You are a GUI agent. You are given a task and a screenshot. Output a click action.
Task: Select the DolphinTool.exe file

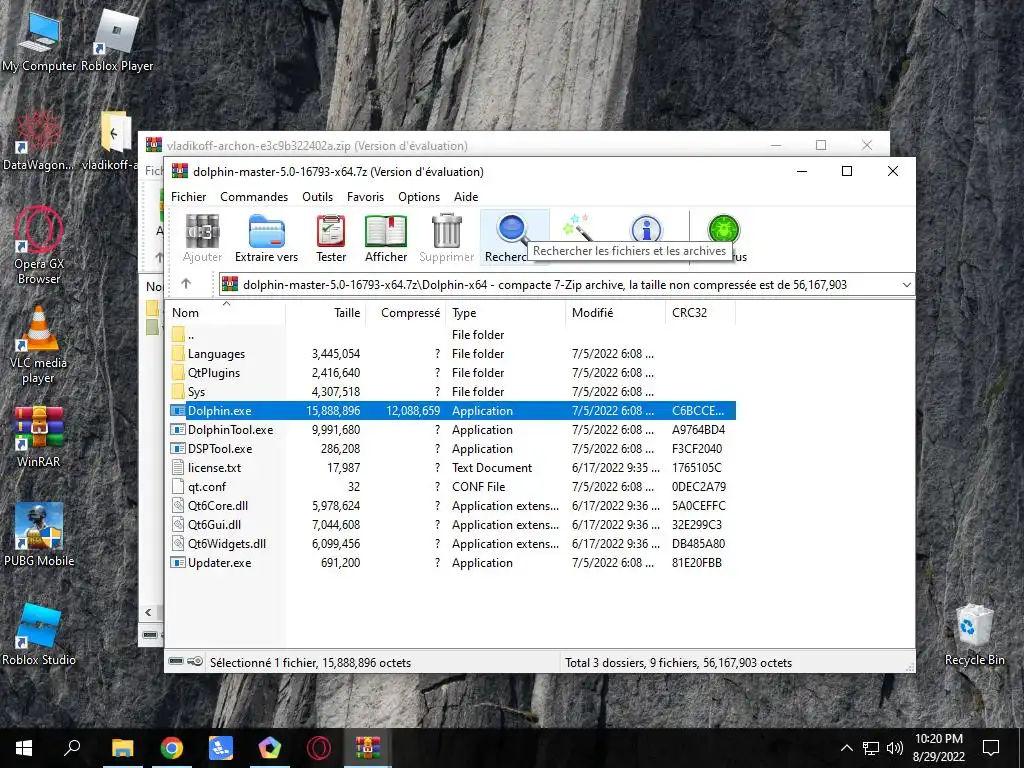click(451, 429)
